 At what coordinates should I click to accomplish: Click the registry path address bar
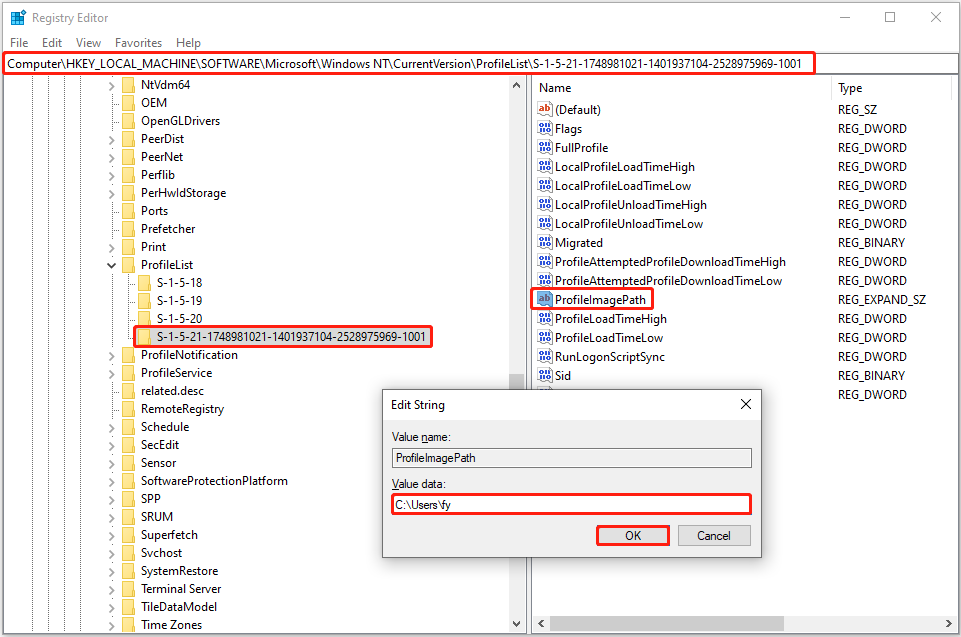point(480,64)
